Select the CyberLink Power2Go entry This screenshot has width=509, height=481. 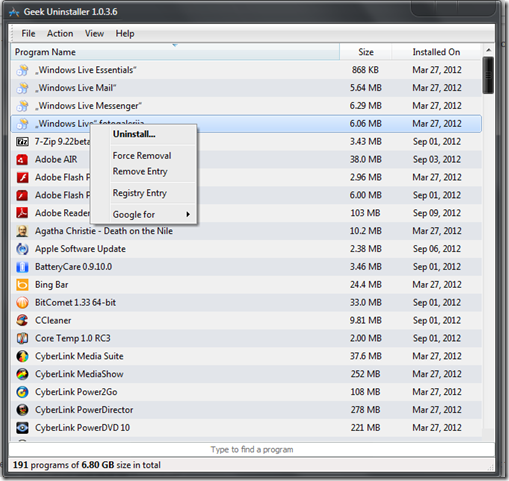point(76,392)
